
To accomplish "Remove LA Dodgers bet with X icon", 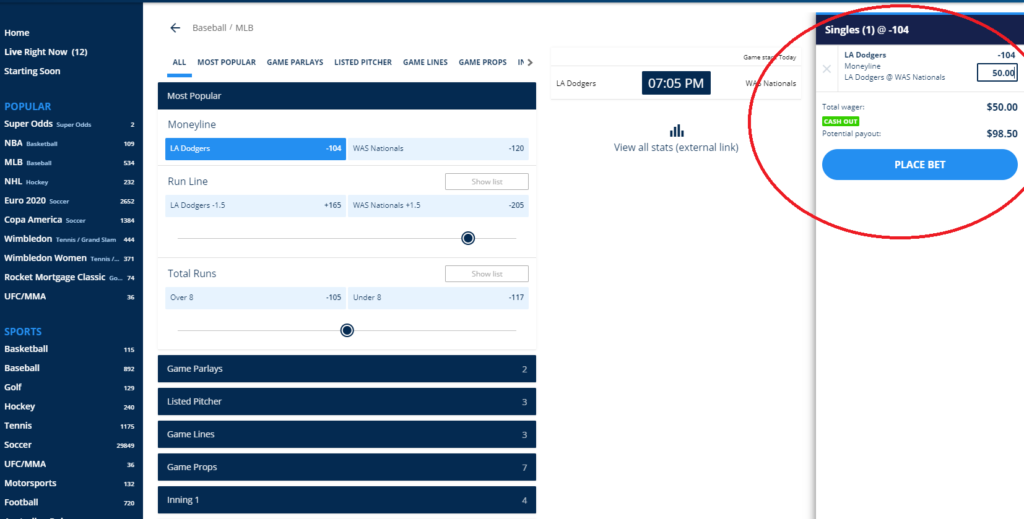I will 827,69.
